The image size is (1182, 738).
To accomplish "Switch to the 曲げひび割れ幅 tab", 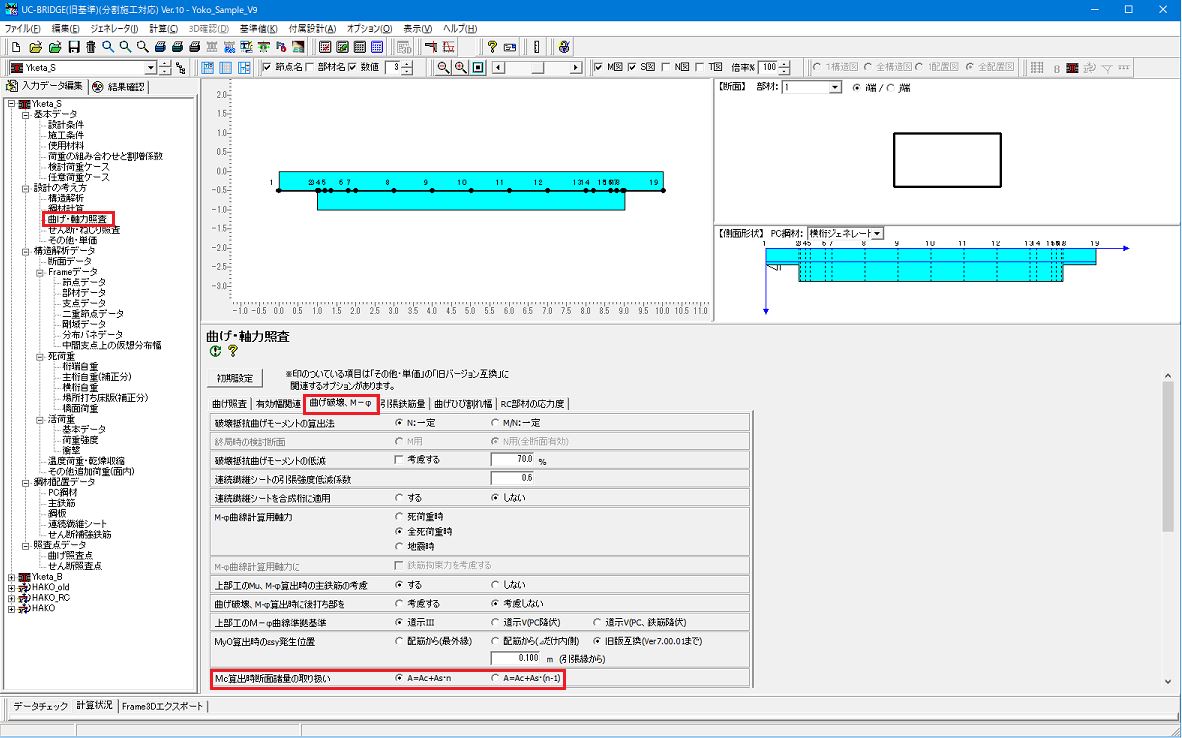I will click(x=463, y=403).
